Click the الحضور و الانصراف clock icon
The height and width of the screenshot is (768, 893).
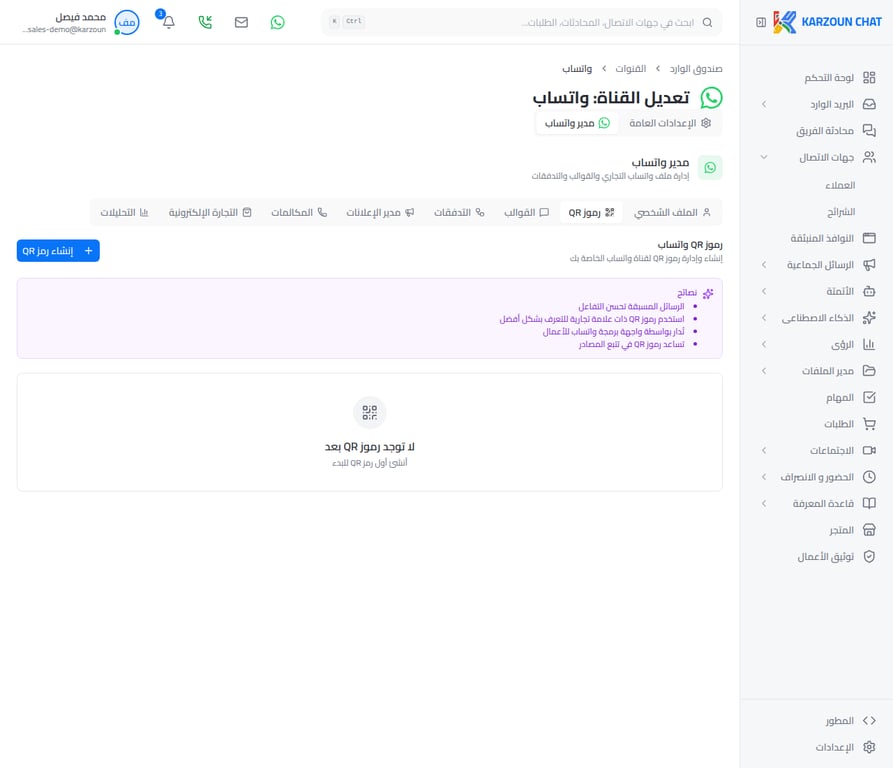(869, 477)
